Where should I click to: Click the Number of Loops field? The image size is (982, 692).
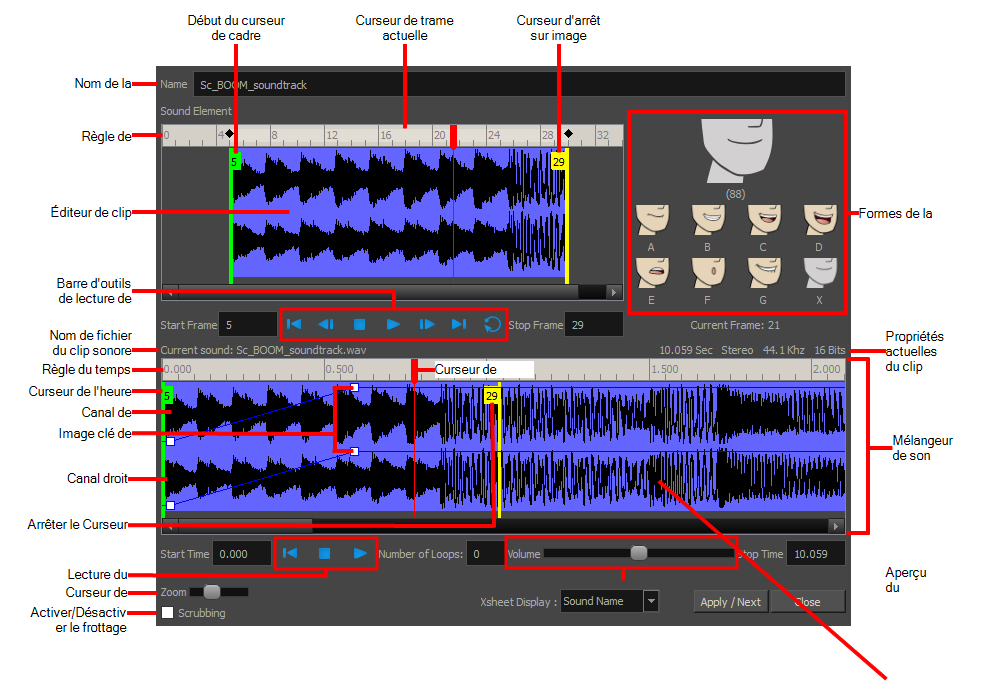pos(484,554)
